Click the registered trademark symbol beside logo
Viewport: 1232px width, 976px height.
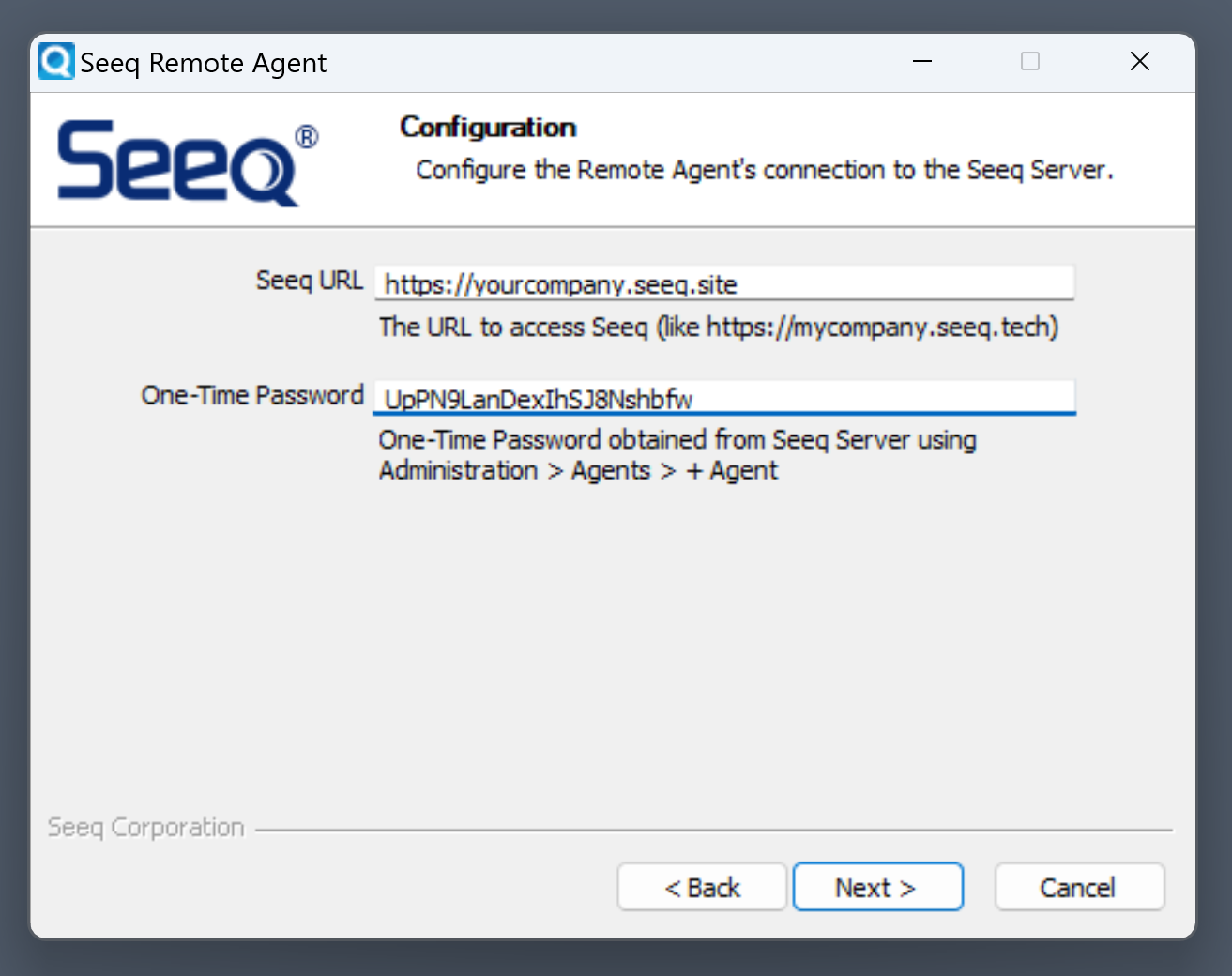click(x=307, y=137)
